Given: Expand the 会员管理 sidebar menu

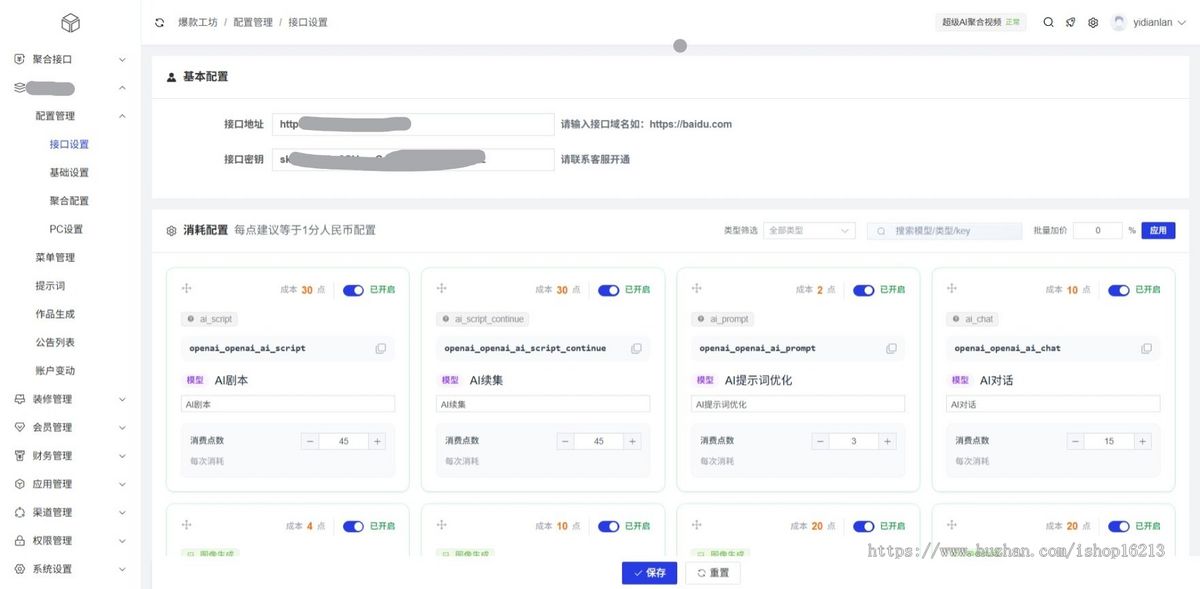Looking at the screenshot, I should point(122,427).
